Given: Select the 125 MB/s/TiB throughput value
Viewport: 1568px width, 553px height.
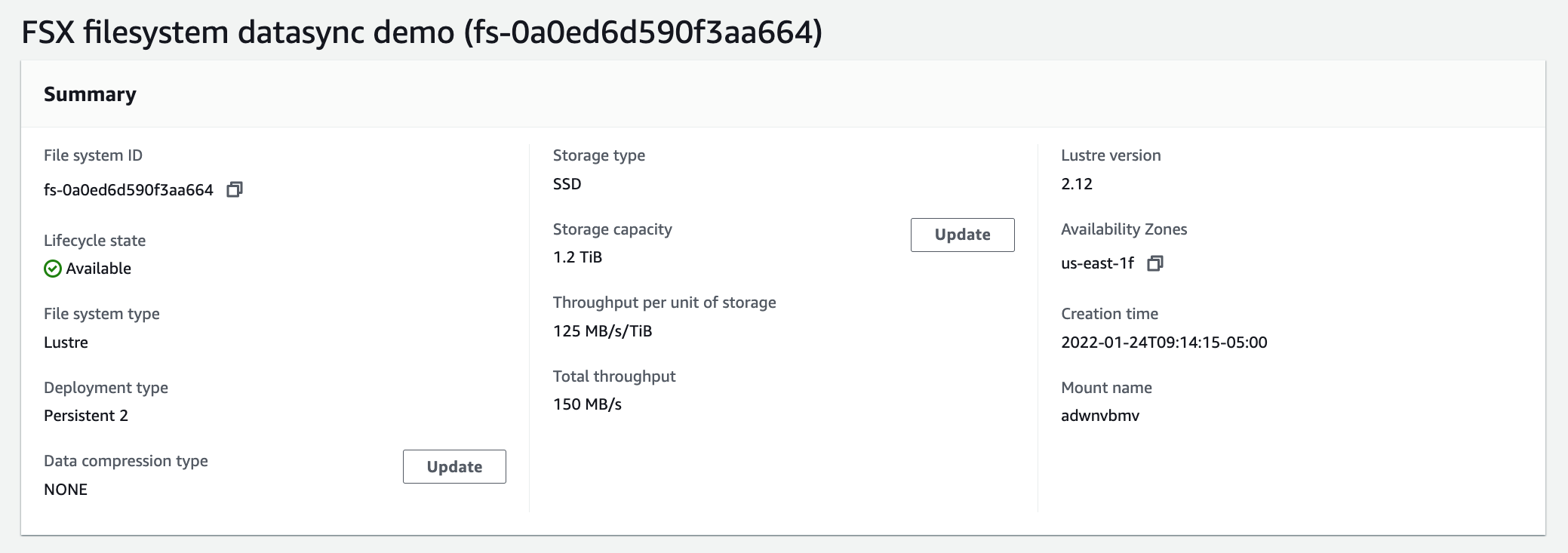Looking at the screenshot, I should pyautogui.click(x=602, y=331).
